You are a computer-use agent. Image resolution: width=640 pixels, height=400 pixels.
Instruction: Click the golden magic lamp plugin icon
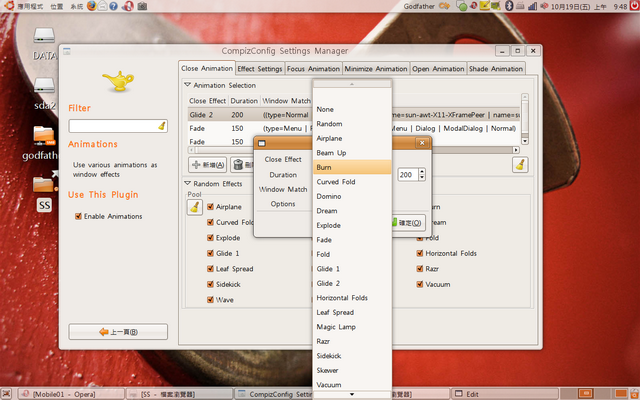[118, 81]
